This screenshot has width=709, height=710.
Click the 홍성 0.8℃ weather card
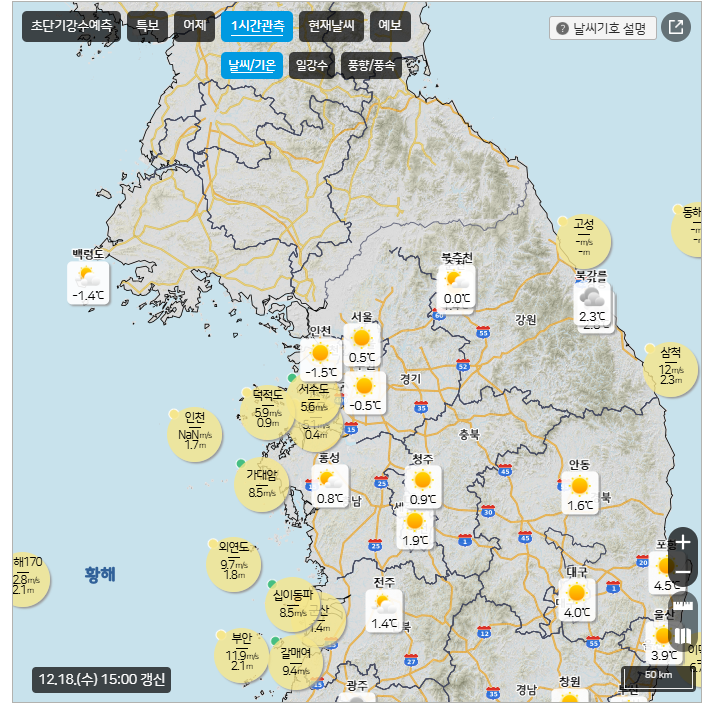[330, 486]
